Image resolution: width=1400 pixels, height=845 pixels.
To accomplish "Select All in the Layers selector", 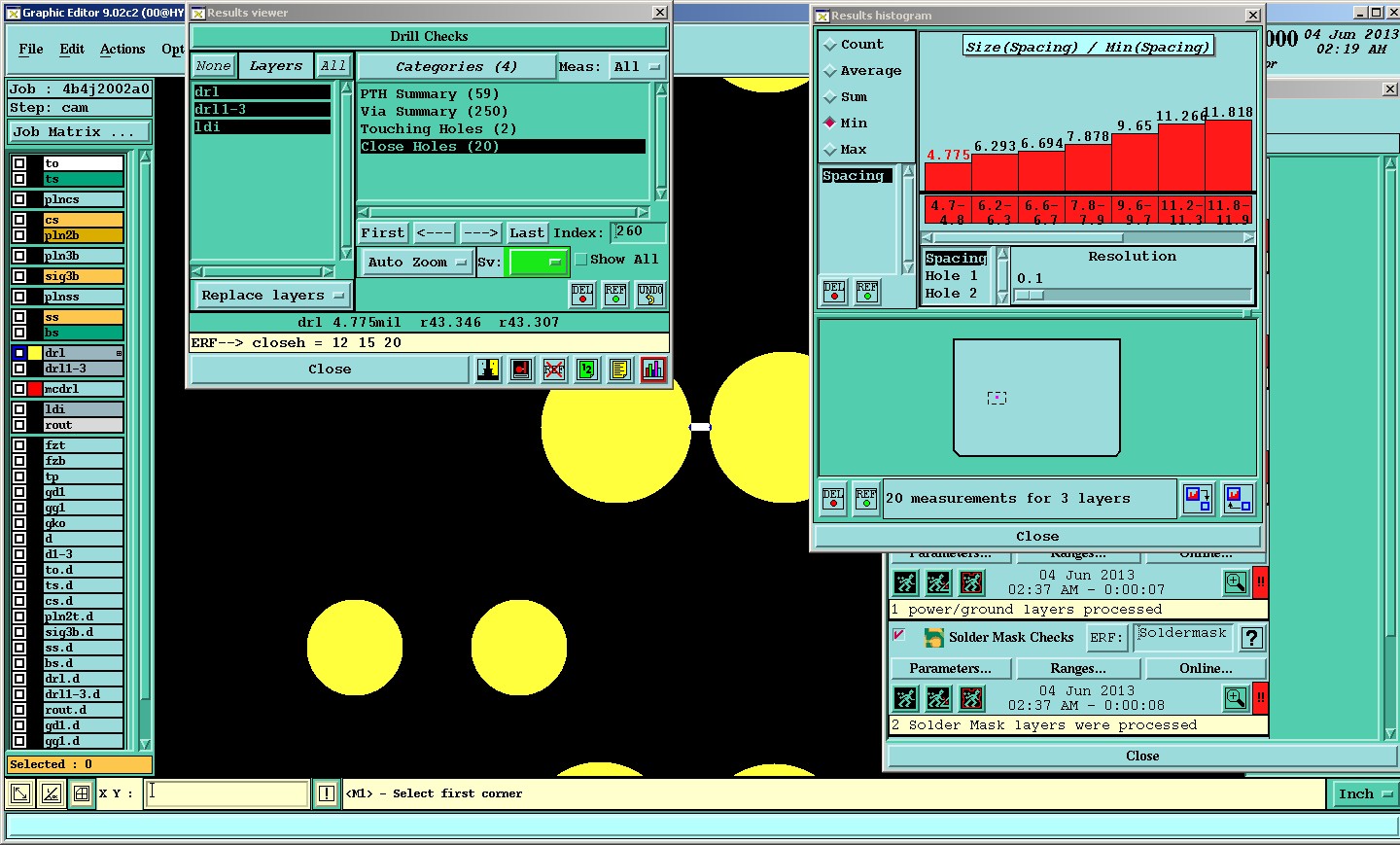I will (332, 66).
